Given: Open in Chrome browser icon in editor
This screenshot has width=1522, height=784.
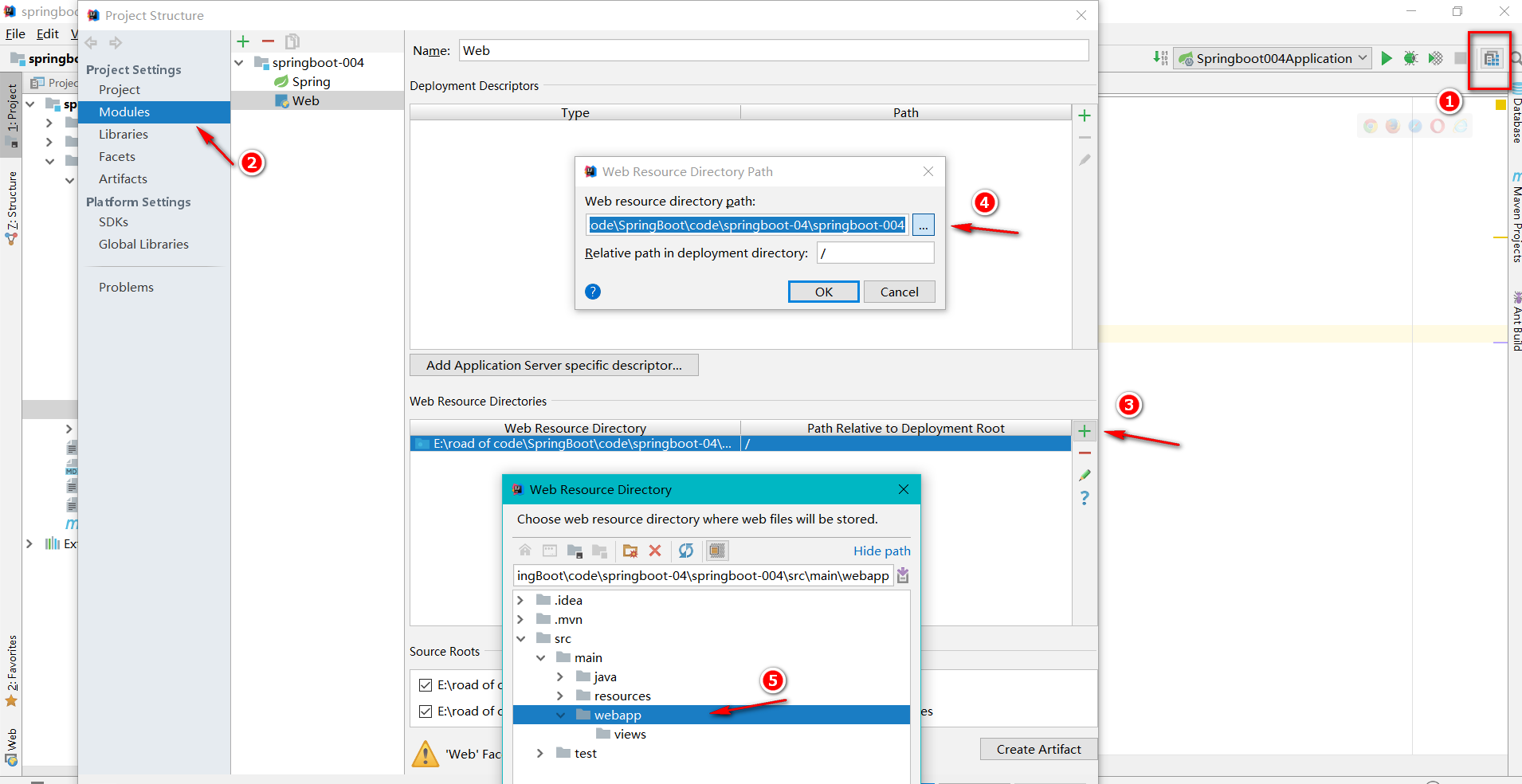Looking at the screenshot, I should 1371,126.
